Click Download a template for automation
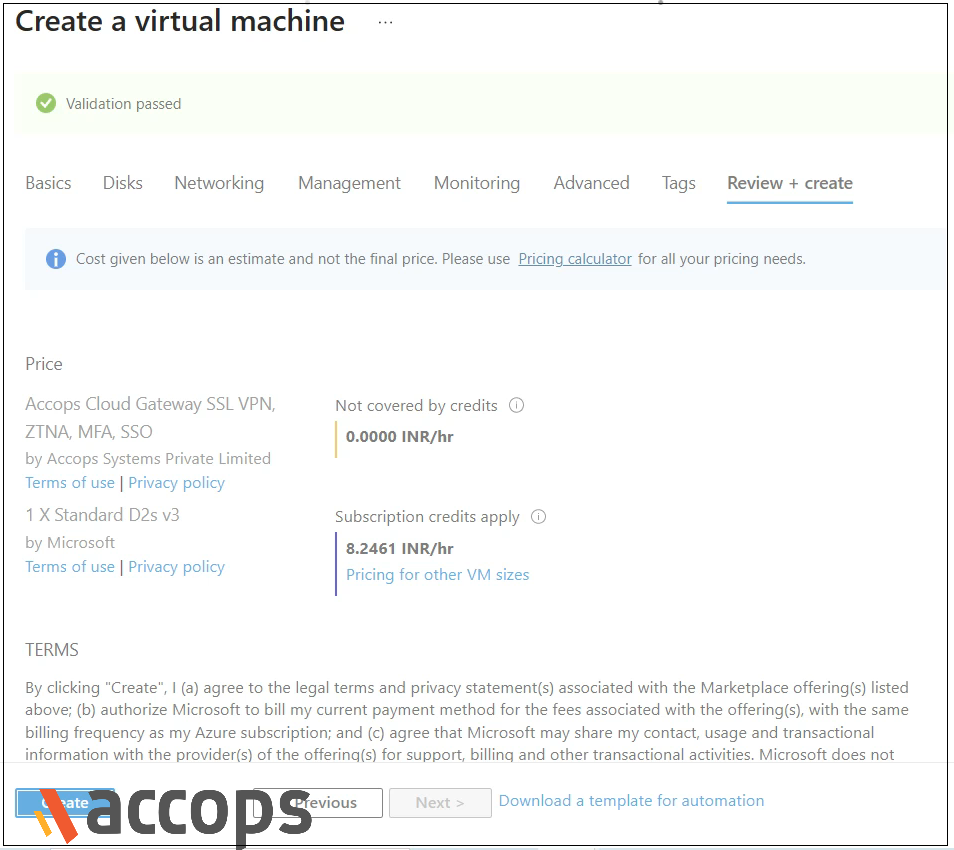The image size is (954, 850). click(x=632, y=801)
